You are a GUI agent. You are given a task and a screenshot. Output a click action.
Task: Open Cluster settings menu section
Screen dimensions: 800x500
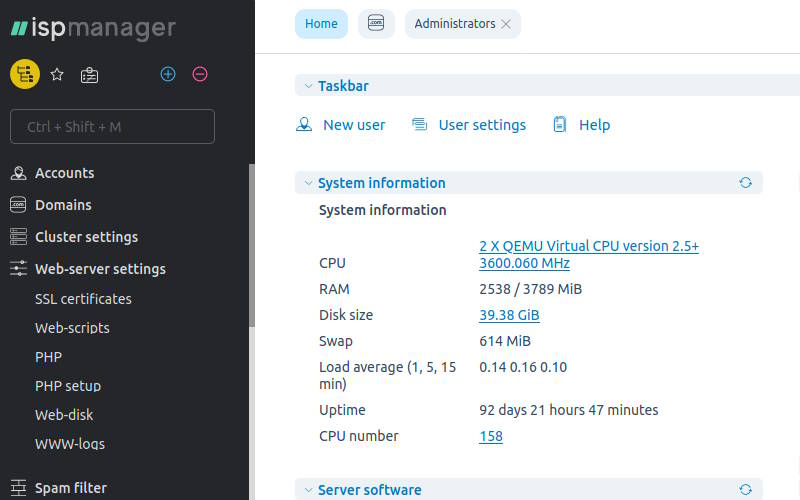[86, 237]
